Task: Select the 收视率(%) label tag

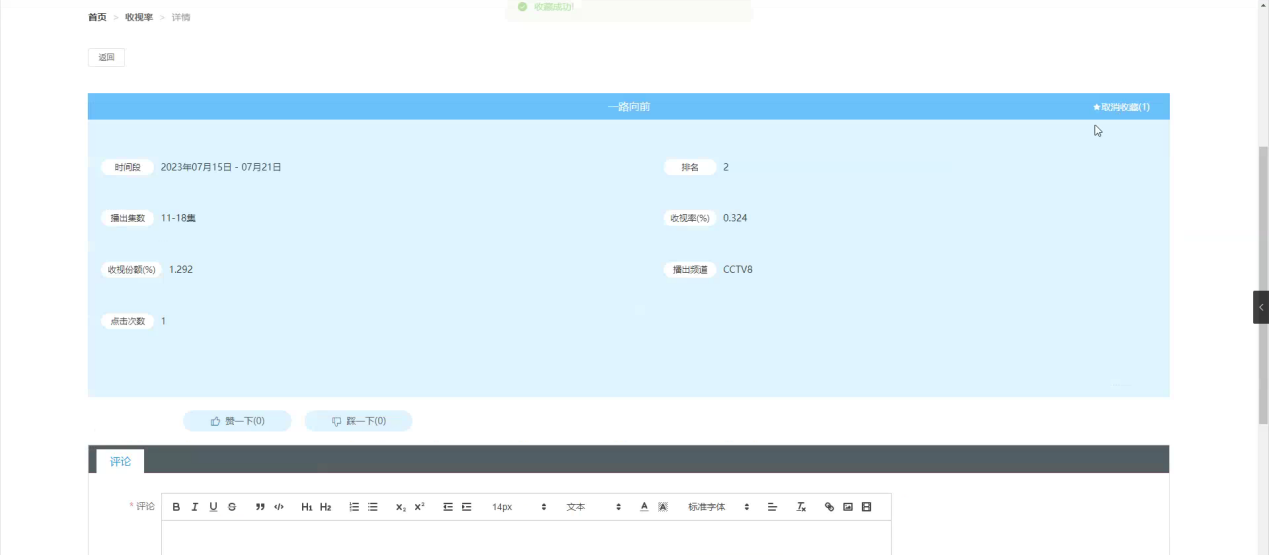Action: [x=690, y=218]
